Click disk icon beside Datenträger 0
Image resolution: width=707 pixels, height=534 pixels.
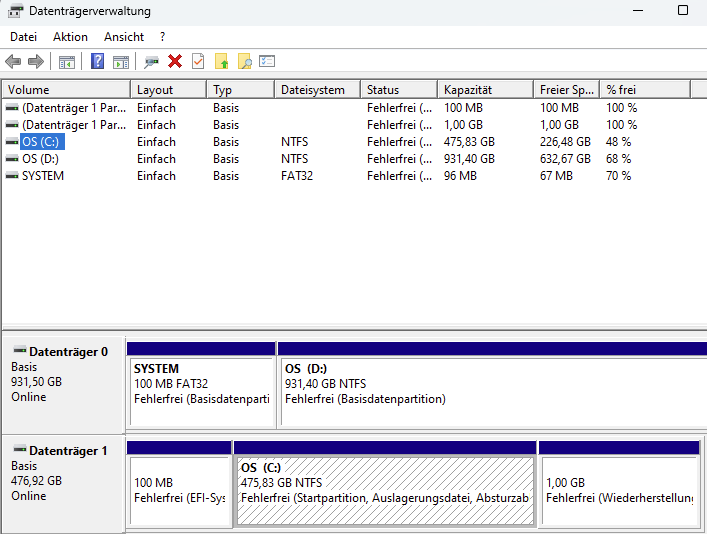(x=20, y=350)
